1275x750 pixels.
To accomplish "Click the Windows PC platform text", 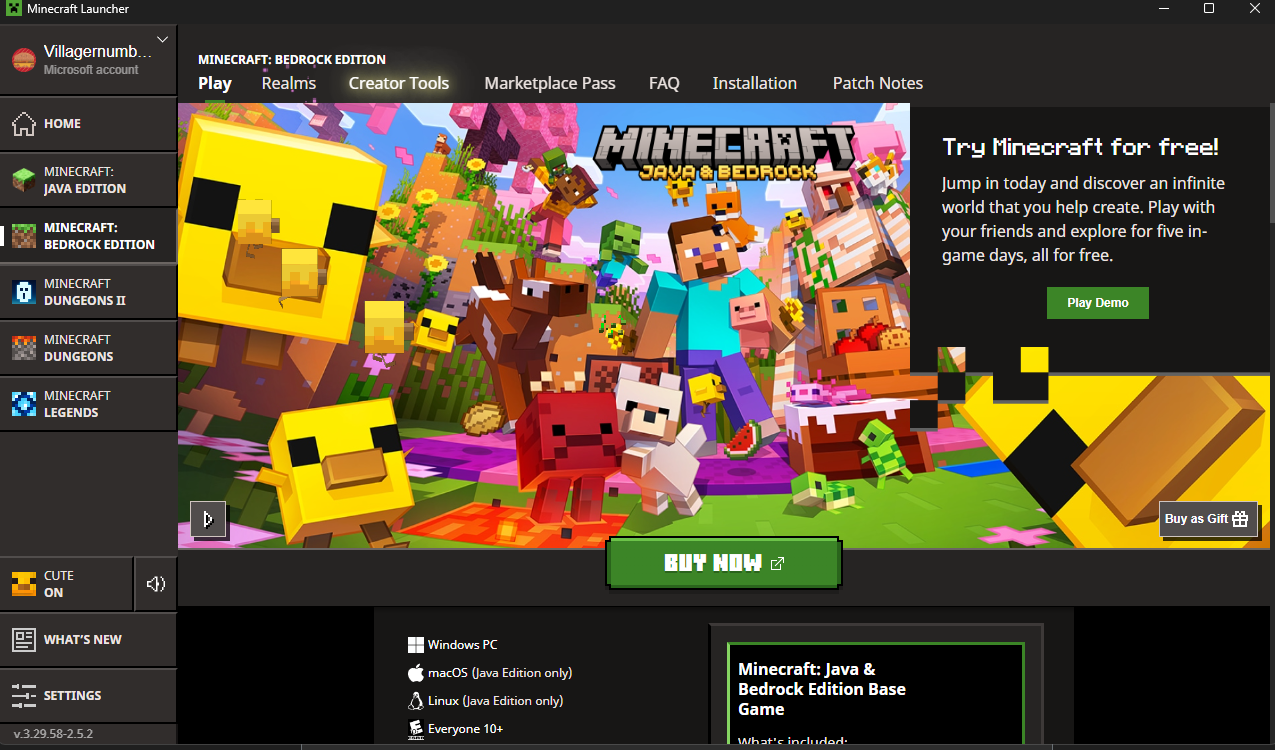I will 462,645.
